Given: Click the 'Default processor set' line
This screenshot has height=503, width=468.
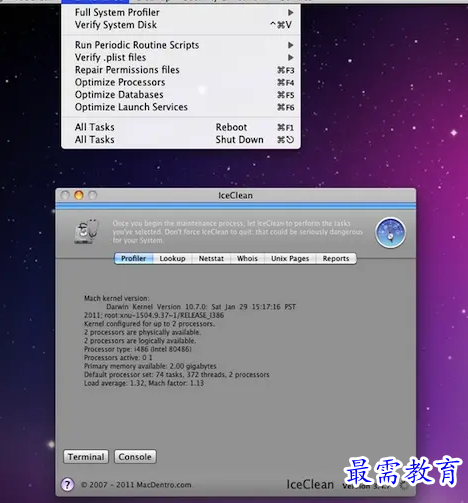Looking at the screenshot, I should coord(176,374).
